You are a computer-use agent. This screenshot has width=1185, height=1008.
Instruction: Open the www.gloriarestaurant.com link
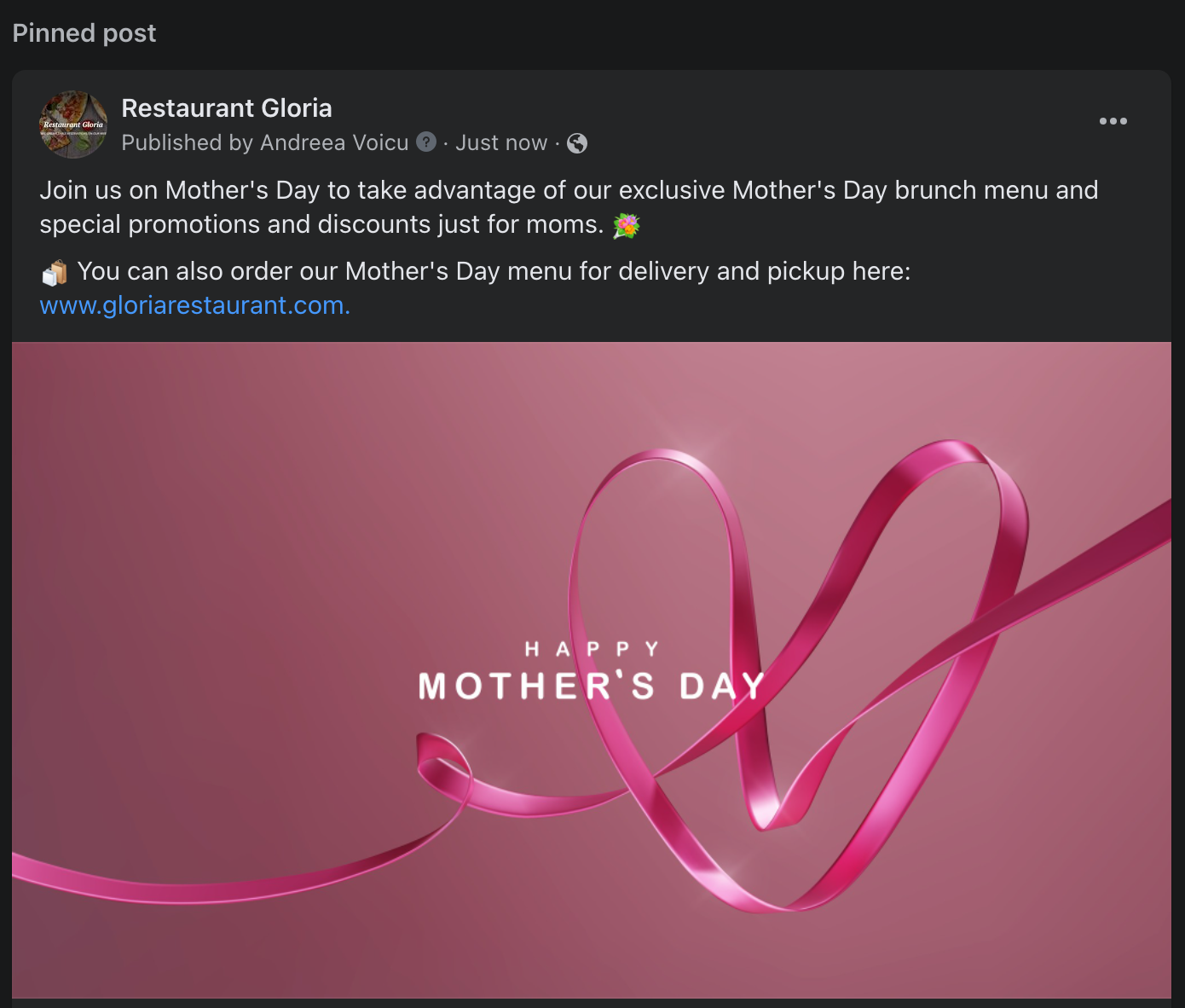pos(194,305)
